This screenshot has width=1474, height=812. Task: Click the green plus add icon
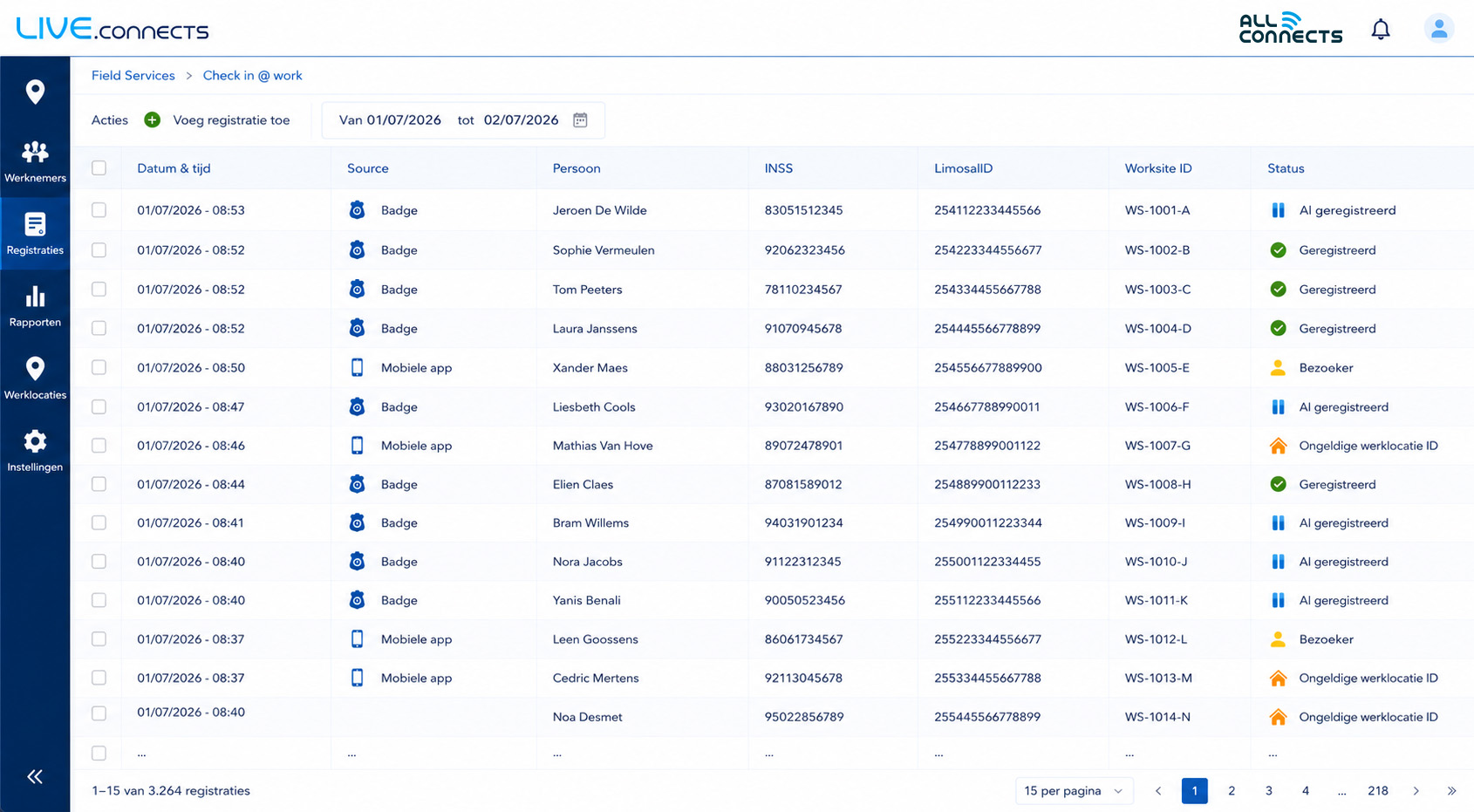point(152,120)
